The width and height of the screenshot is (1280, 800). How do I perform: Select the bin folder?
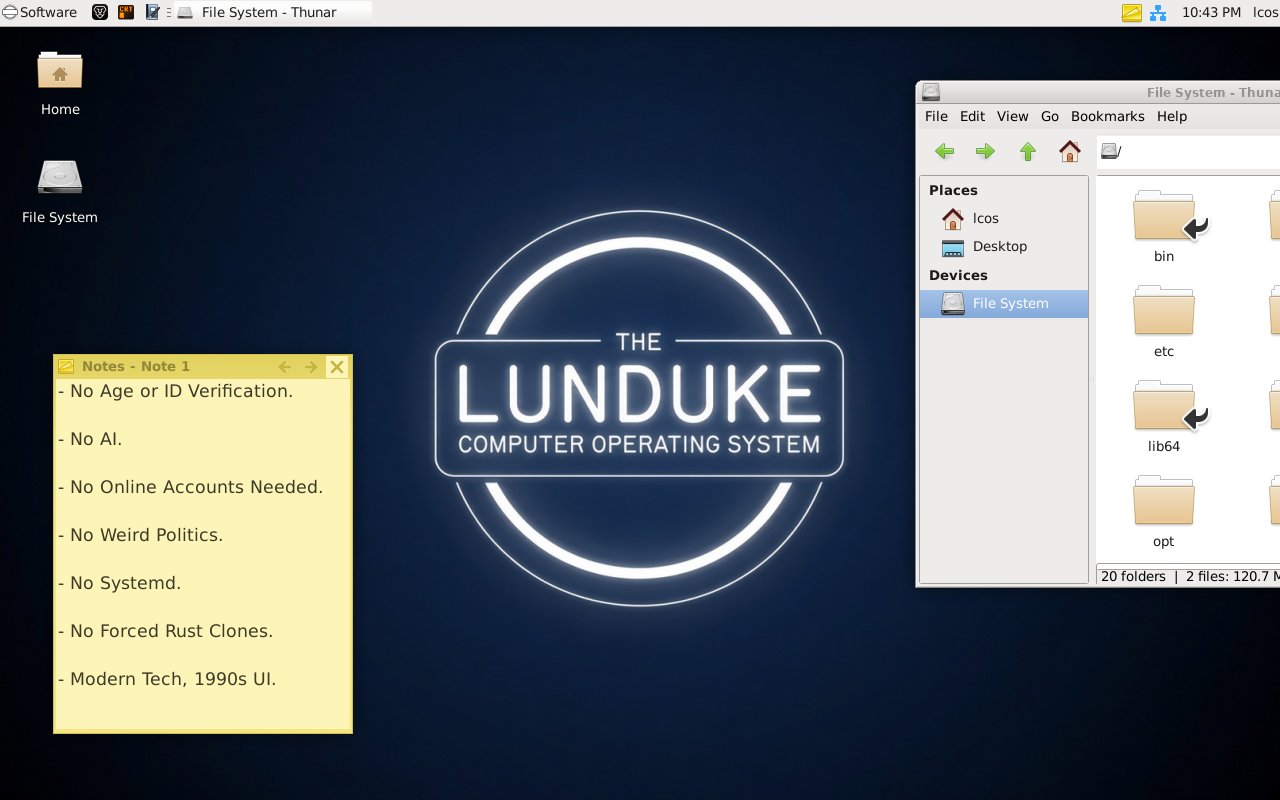tap(1164, 226)
